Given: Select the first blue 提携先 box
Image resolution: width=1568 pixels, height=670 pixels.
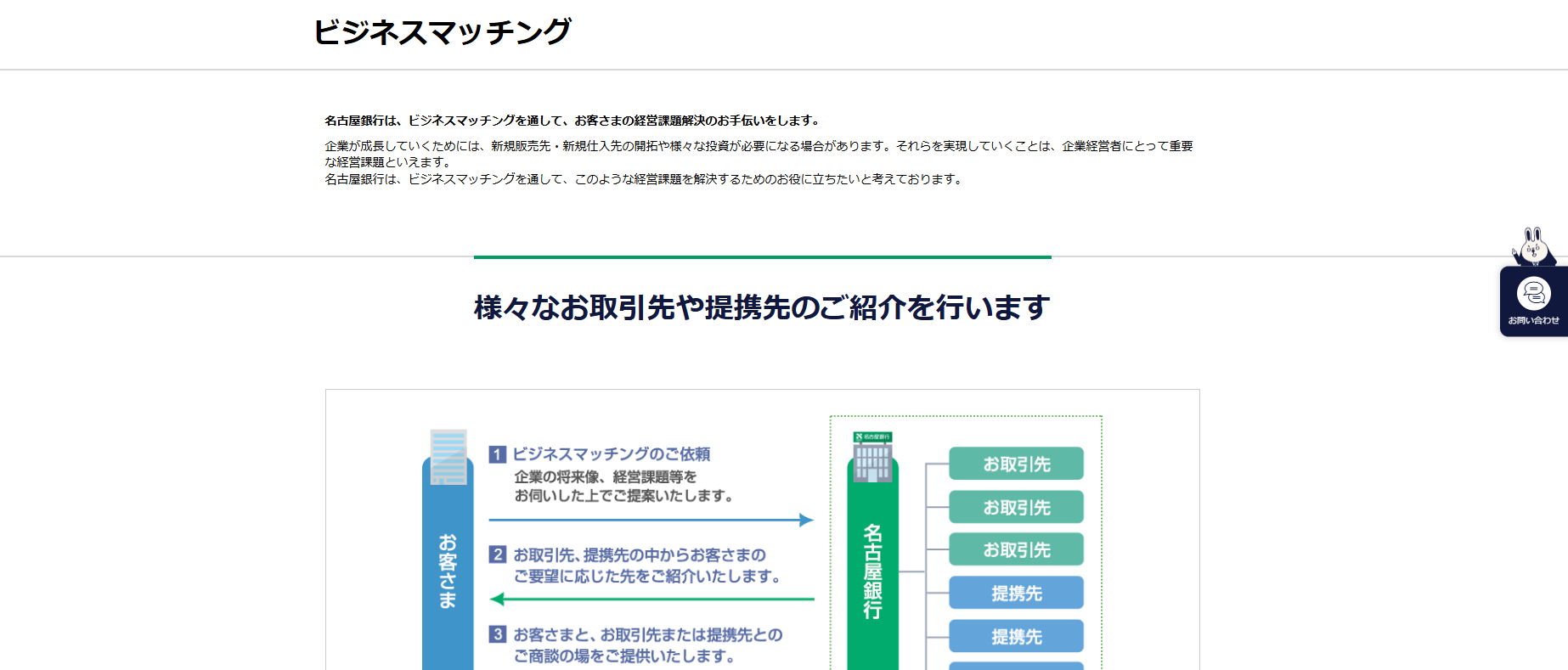Looking at the screenshot, I should click(1016, 593).
